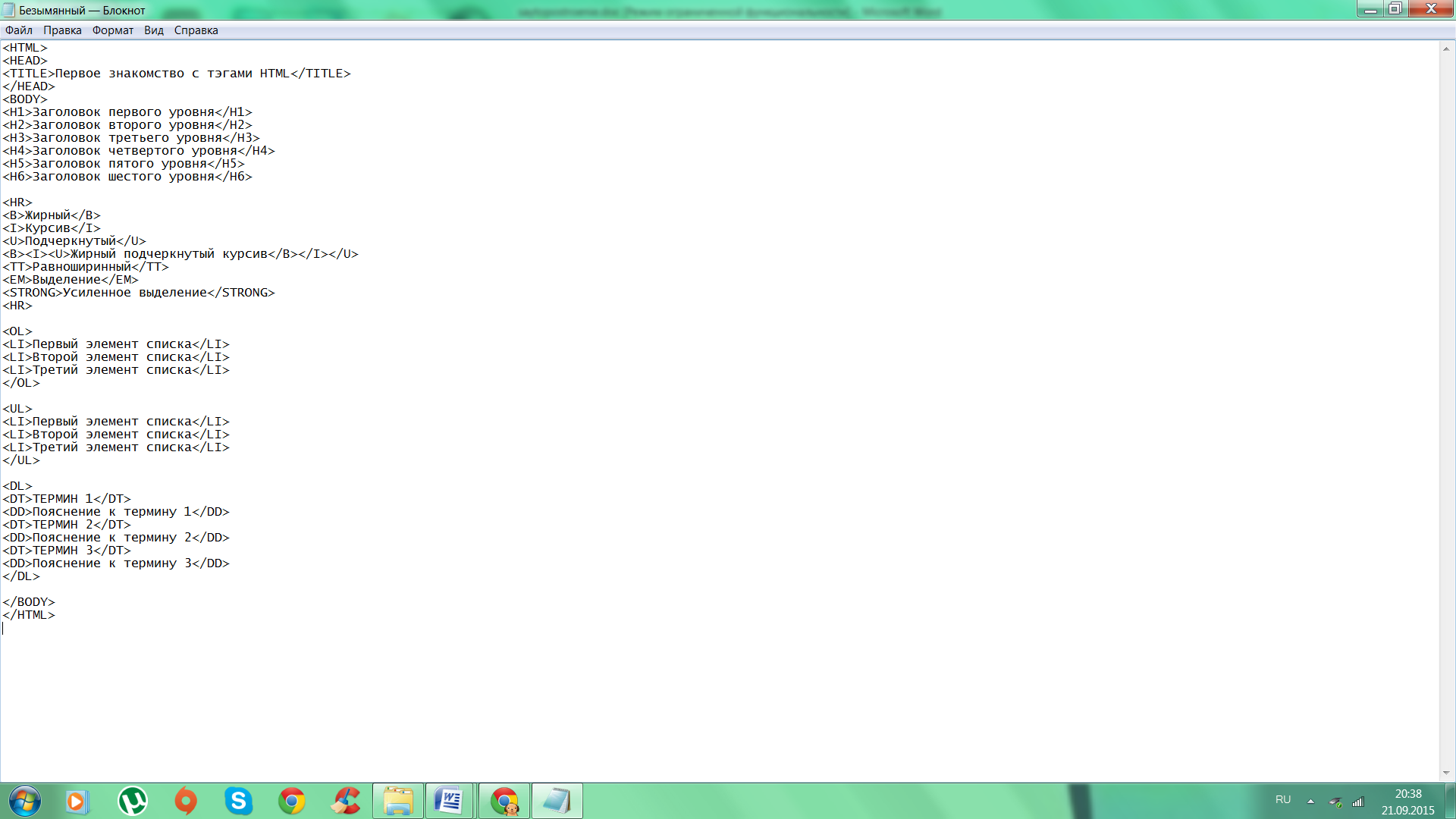Screen dimensions: 1456x819
Task: Select the CCleaner taskbar icon
Action: coord(347,800)
